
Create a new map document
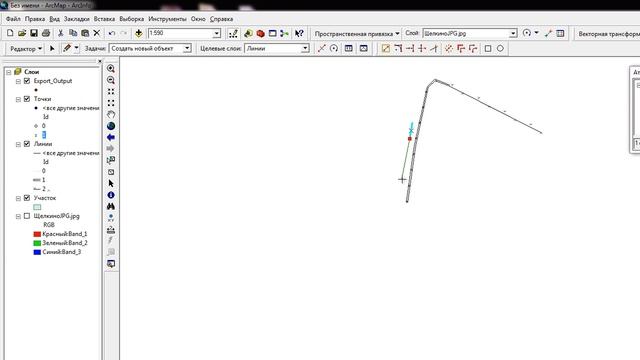click(10, 33)
